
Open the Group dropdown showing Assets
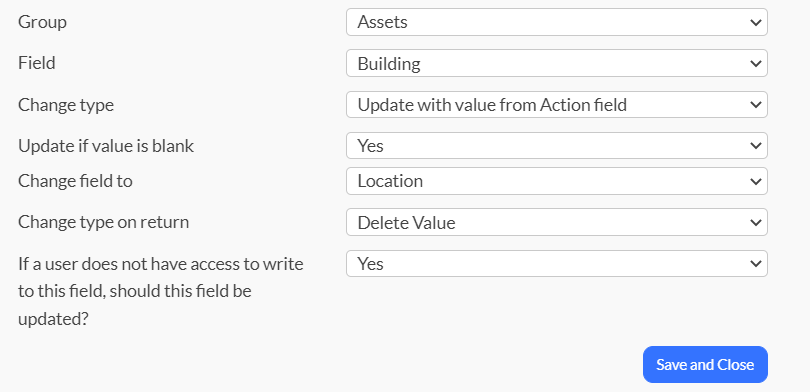pos(557,22)
